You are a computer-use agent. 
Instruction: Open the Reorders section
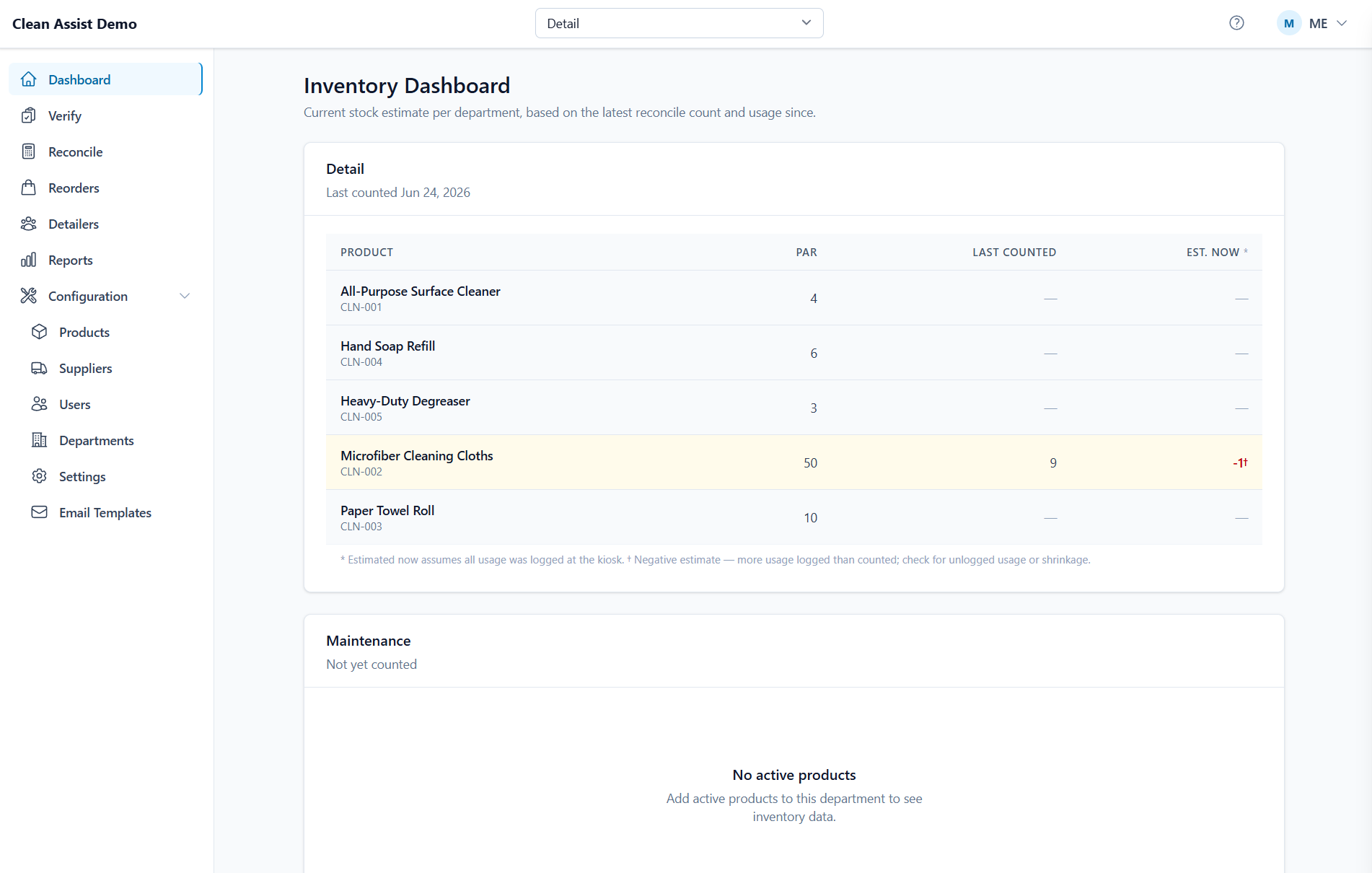pos(105,188)
